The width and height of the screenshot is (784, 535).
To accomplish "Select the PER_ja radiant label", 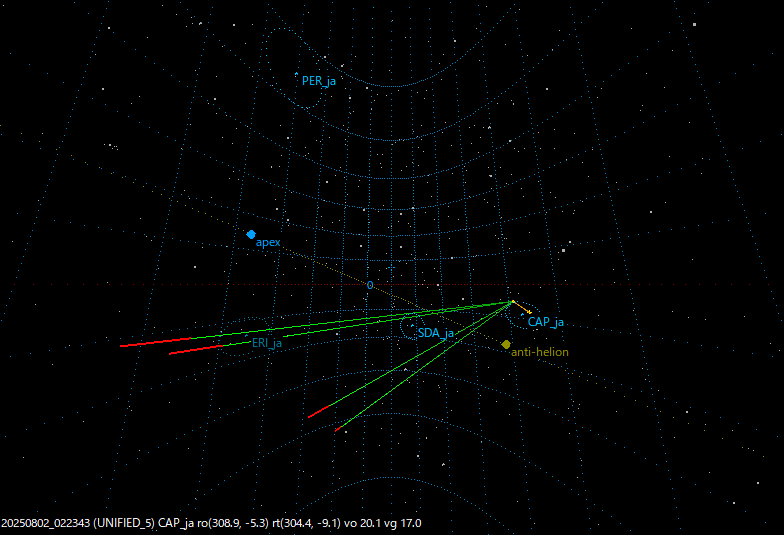I will click(318, 81).
